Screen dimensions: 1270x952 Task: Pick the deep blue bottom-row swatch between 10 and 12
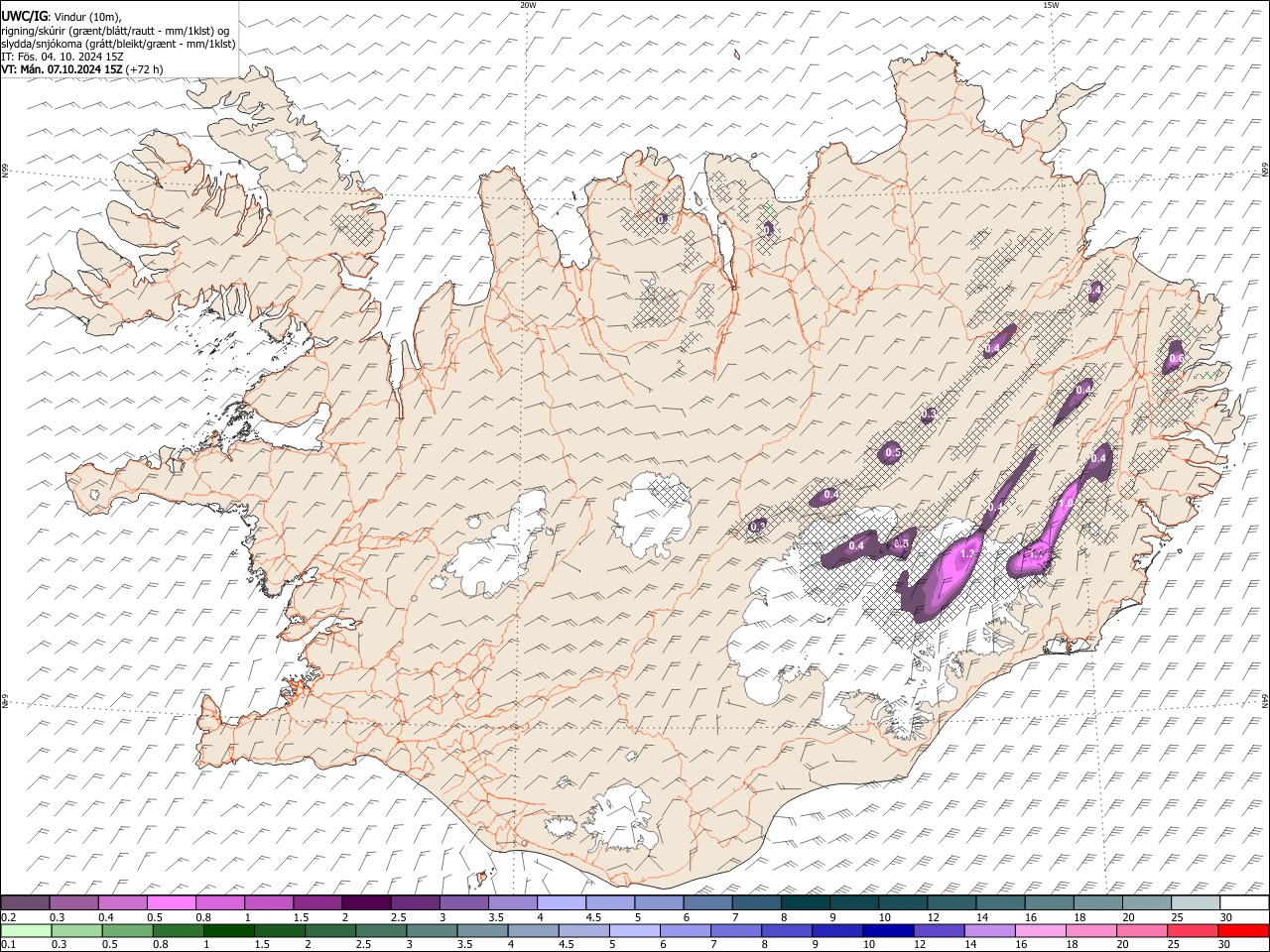pos(887,930)
